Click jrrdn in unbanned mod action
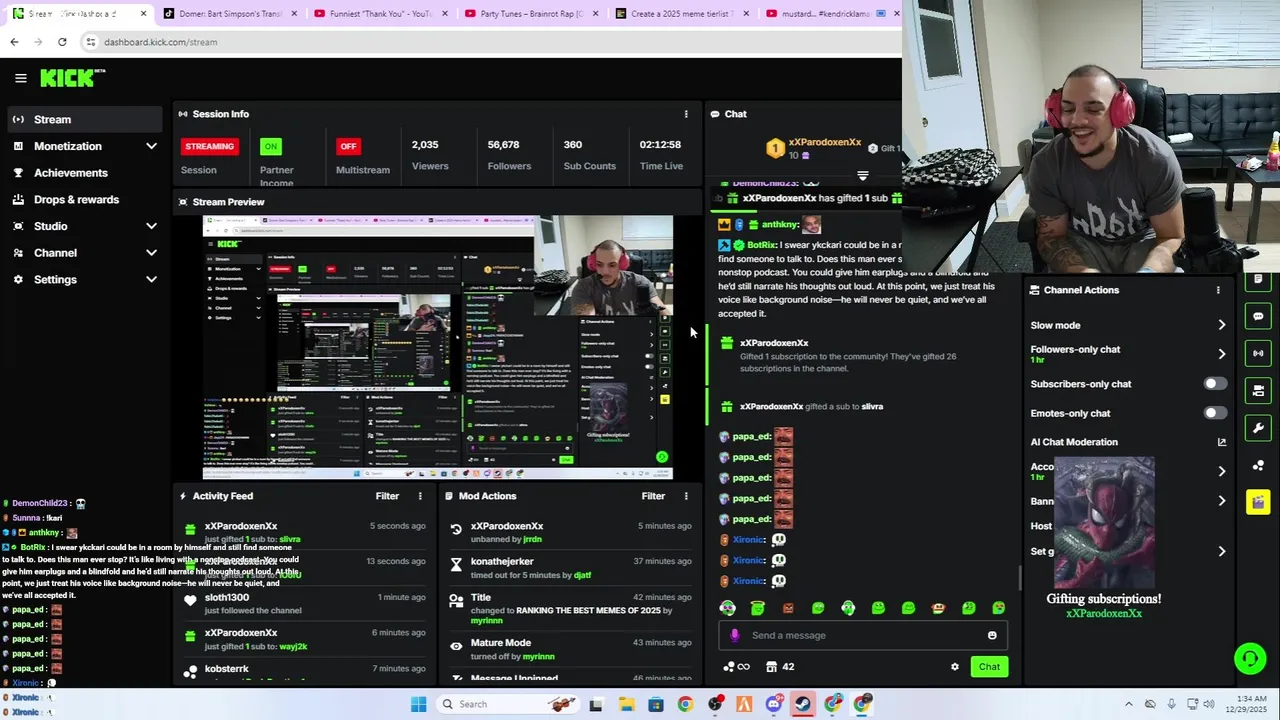 pos(532,540)
